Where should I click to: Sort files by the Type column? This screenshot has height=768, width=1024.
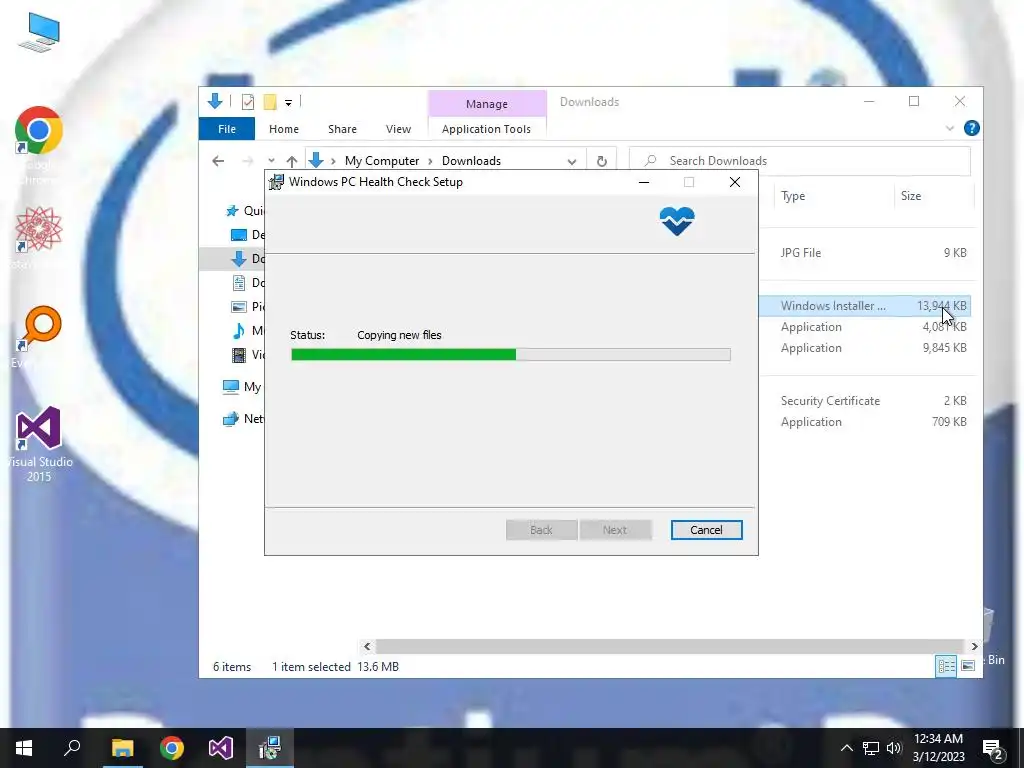tap(833, 196)
